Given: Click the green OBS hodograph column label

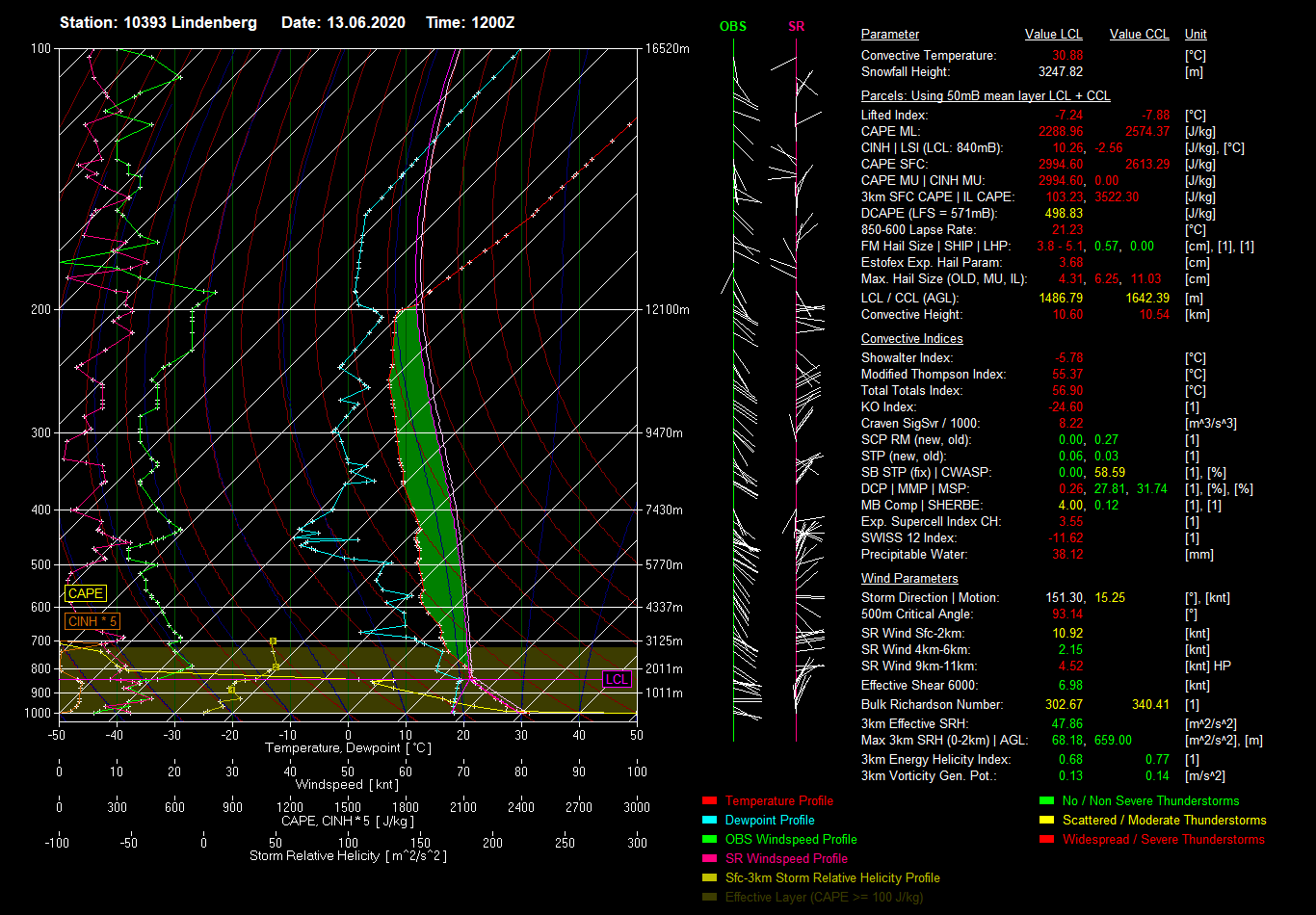Looking at the screenshot, I should [732, 27].
